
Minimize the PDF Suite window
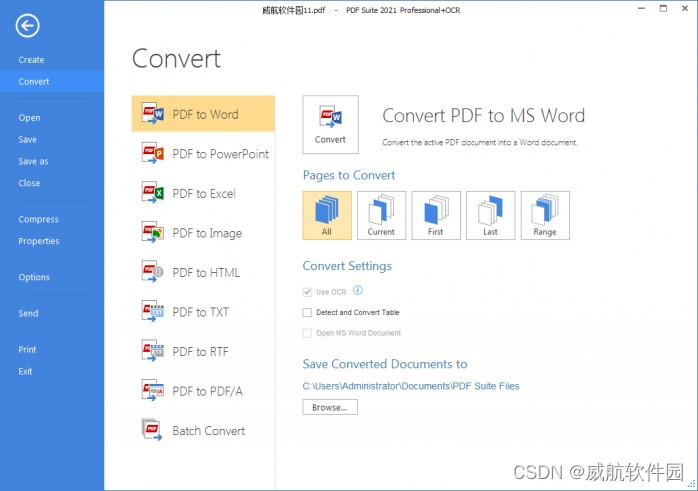(641, 8)
